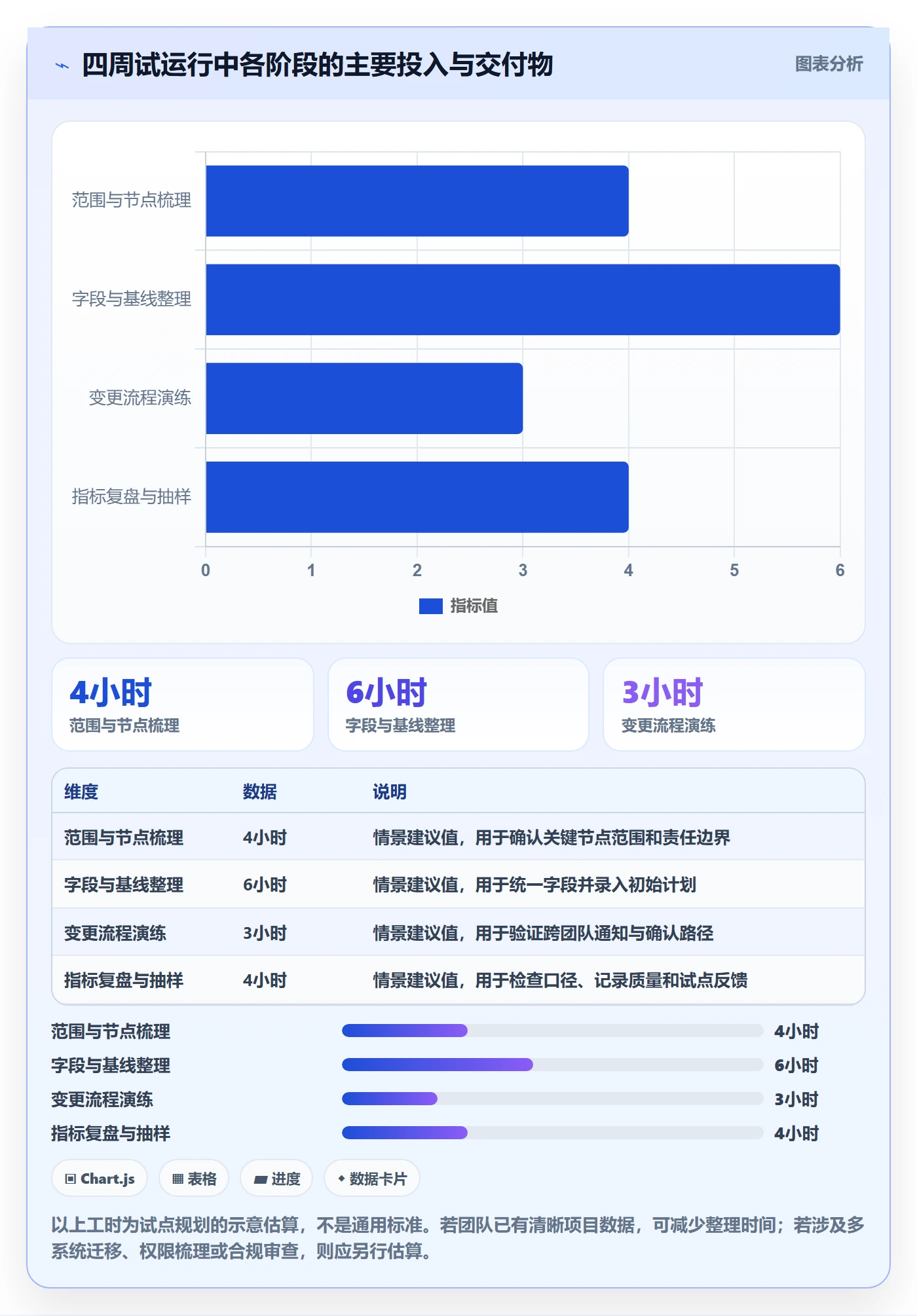The width and height of the screenshot is (917, 1316).
Task: Click the description about 跨团队通知与确认路径
Action: (544, 933)
